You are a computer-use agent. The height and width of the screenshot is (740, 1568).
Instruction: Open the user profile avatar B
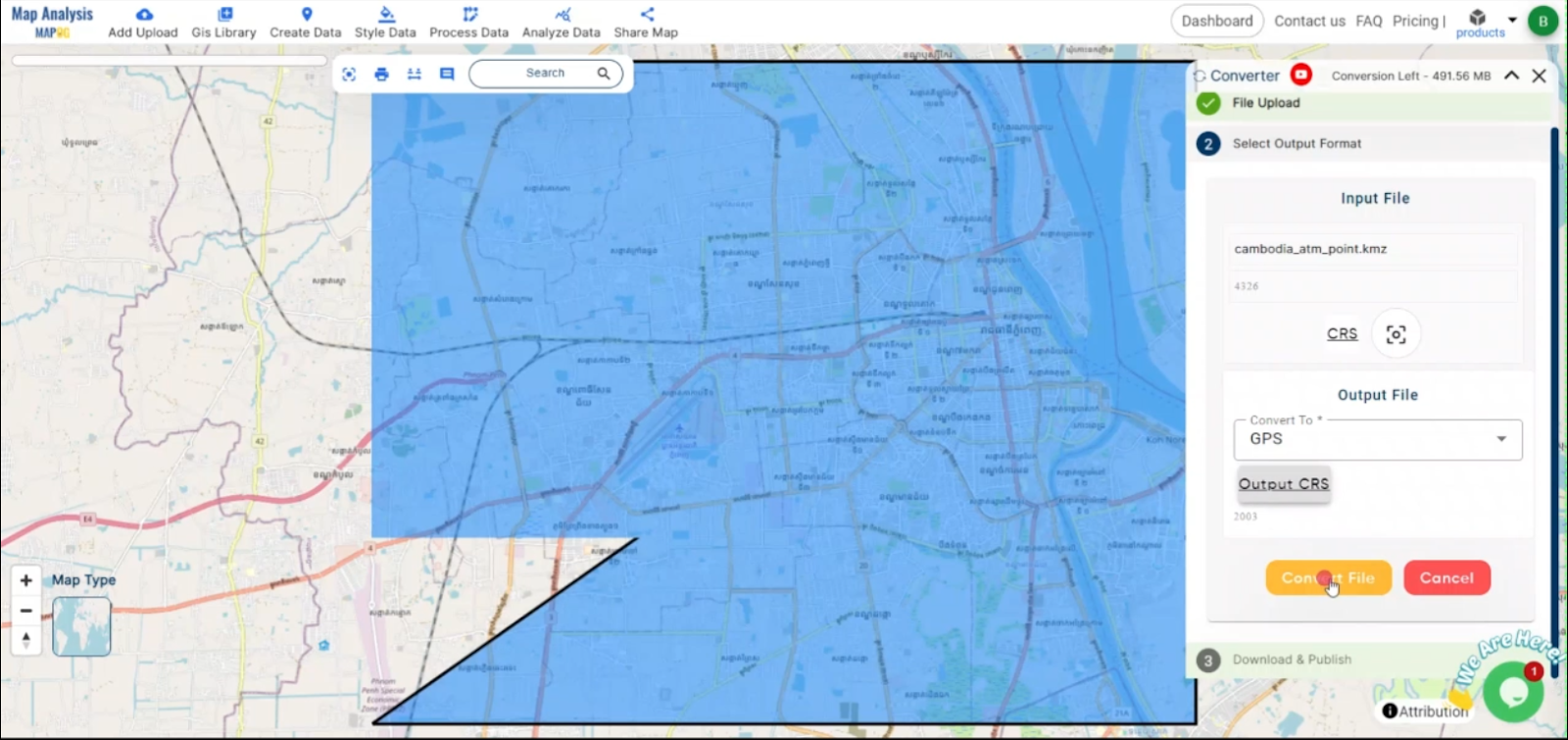[1543, 21]
